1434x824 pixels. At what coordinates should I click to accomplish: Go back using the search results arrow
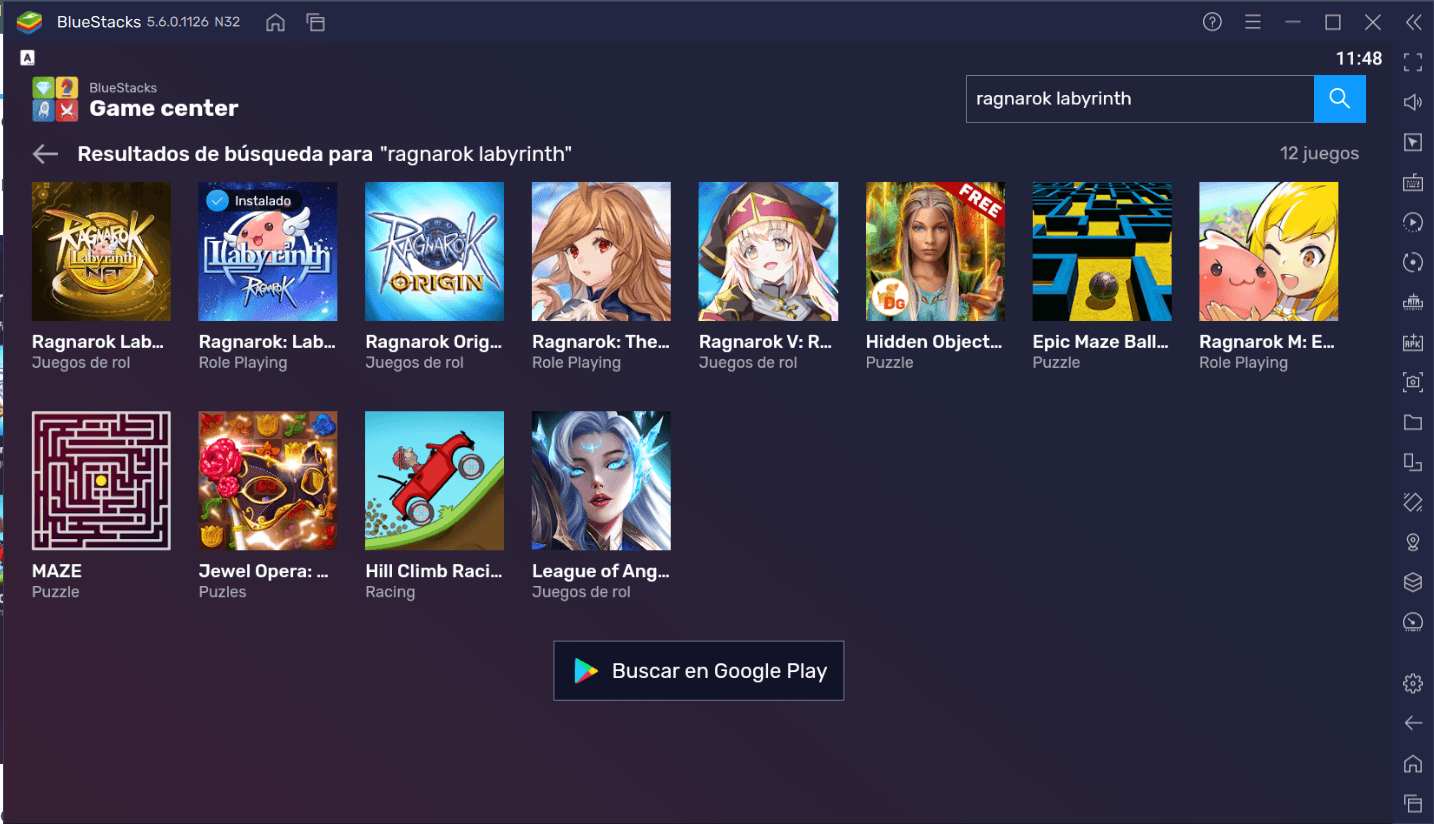tap(45, 154)
